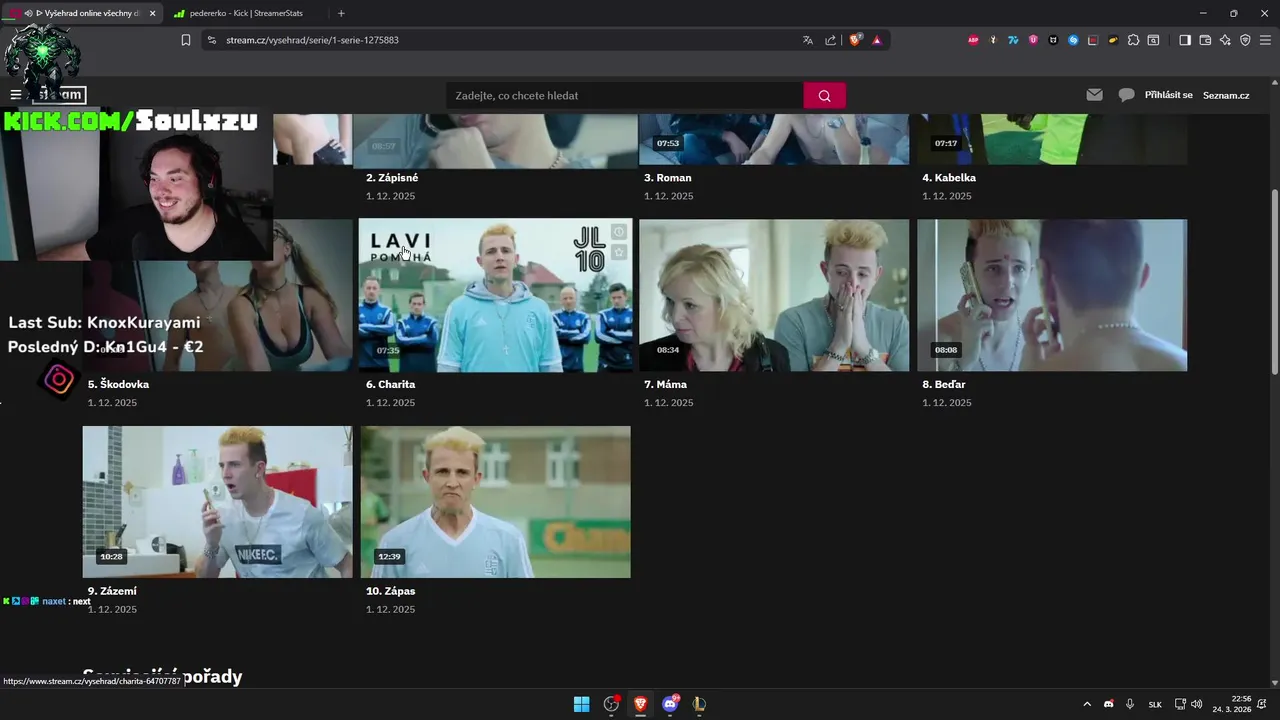Show hidden tray icons chevron
This screenshot has width=1280, height=720.
click(x=1087, y=704)
